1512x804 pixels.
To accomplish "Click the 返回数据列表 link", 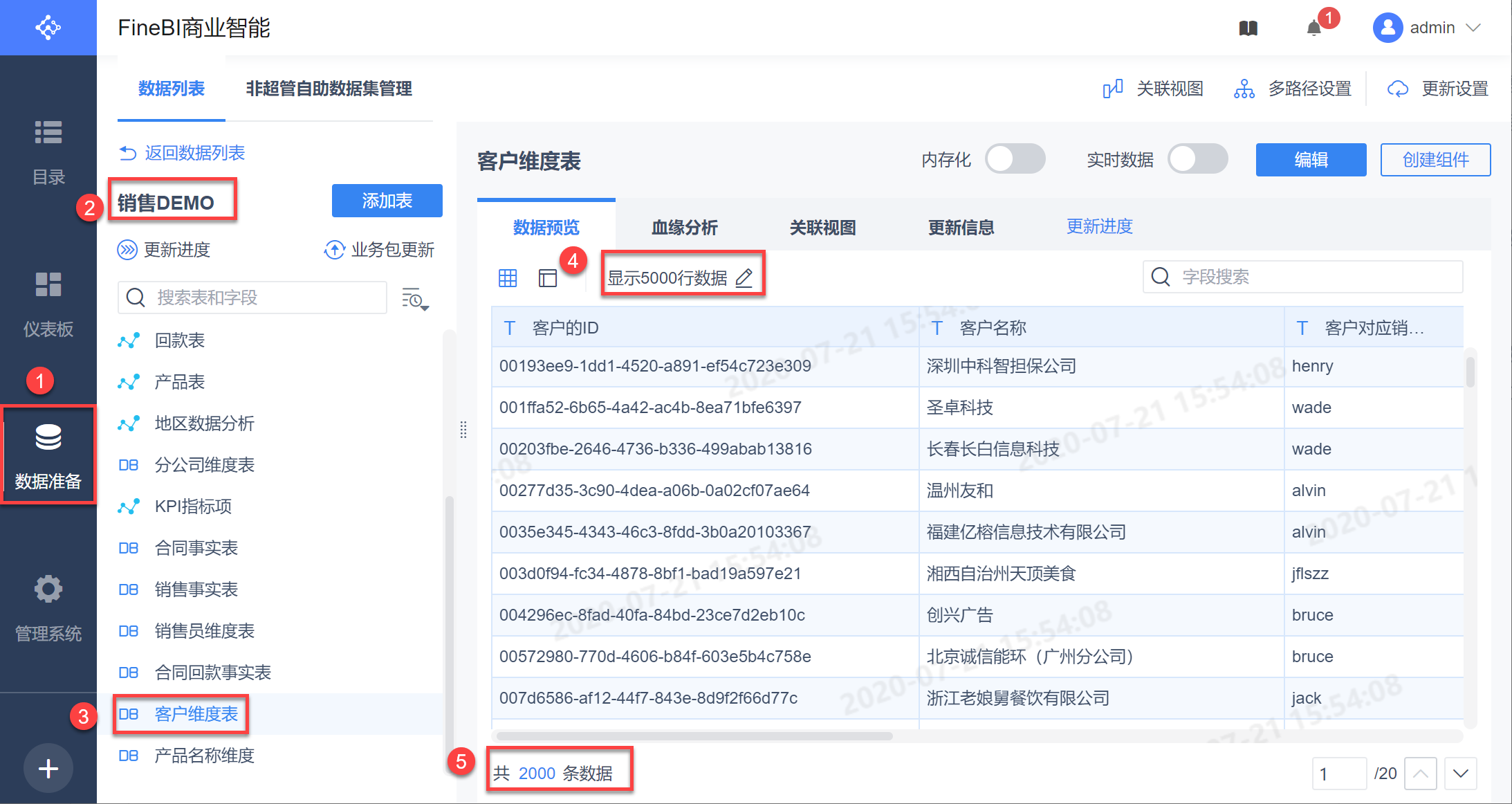I will (183, 153).
